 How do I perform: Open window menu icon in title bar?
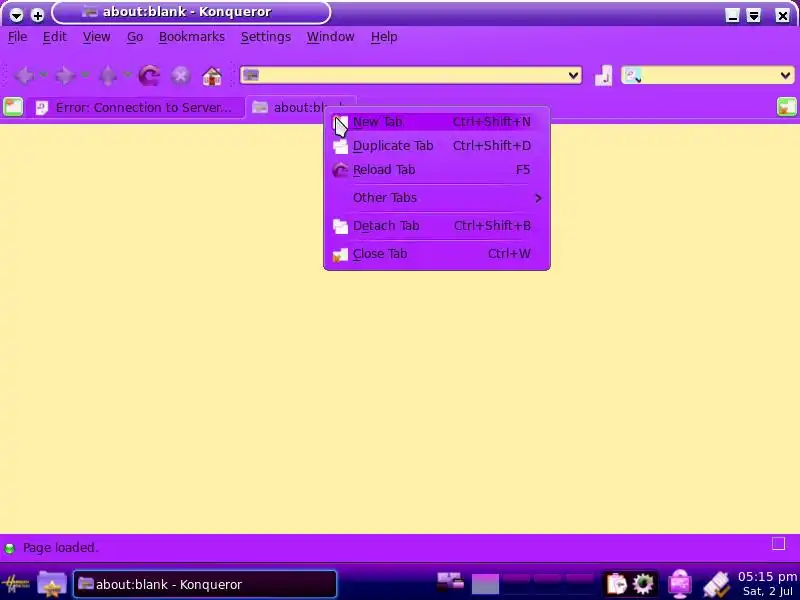coord(16,15)
